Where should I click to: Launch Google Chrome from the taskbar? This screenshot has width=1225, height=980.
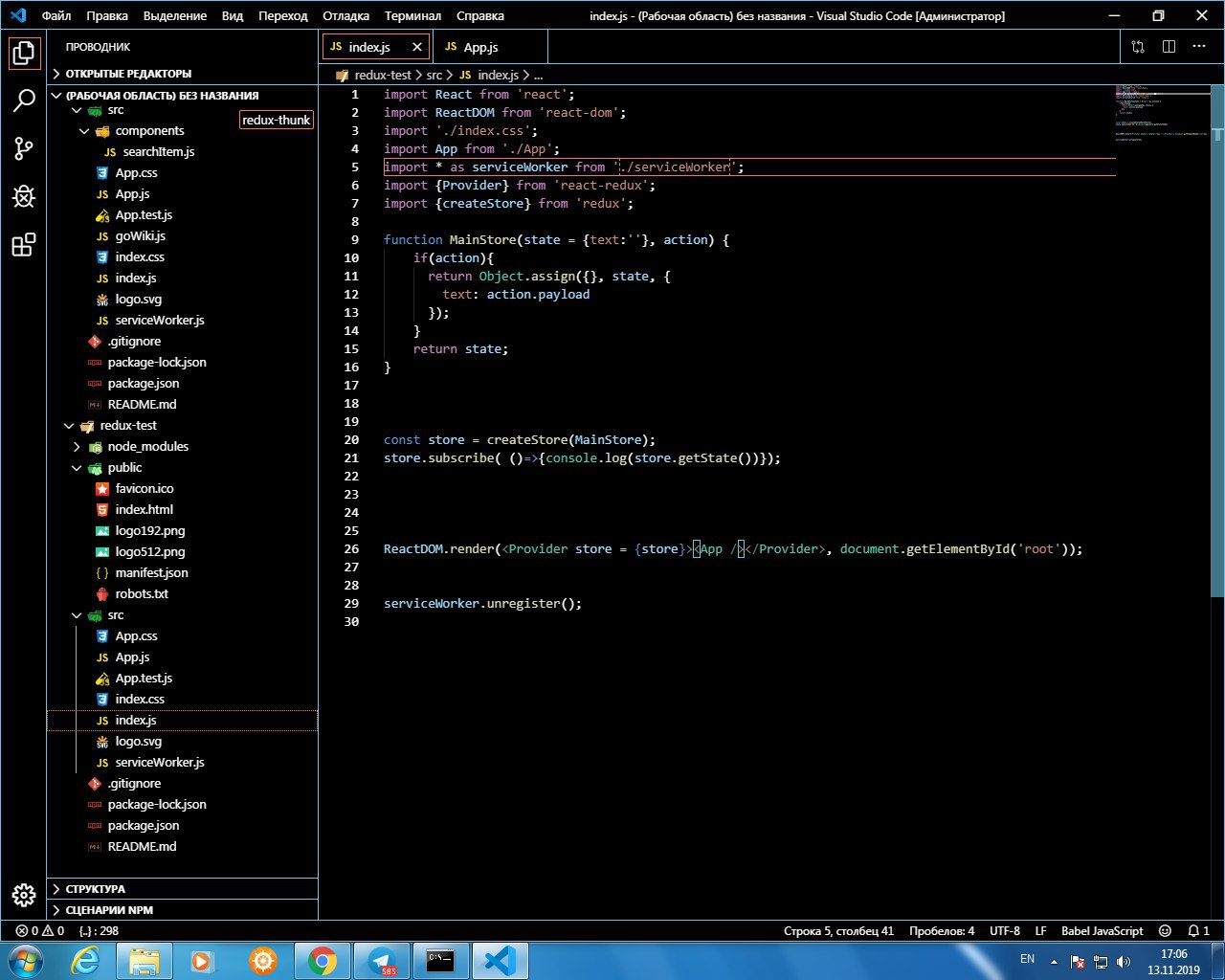[x=322, y=960]
